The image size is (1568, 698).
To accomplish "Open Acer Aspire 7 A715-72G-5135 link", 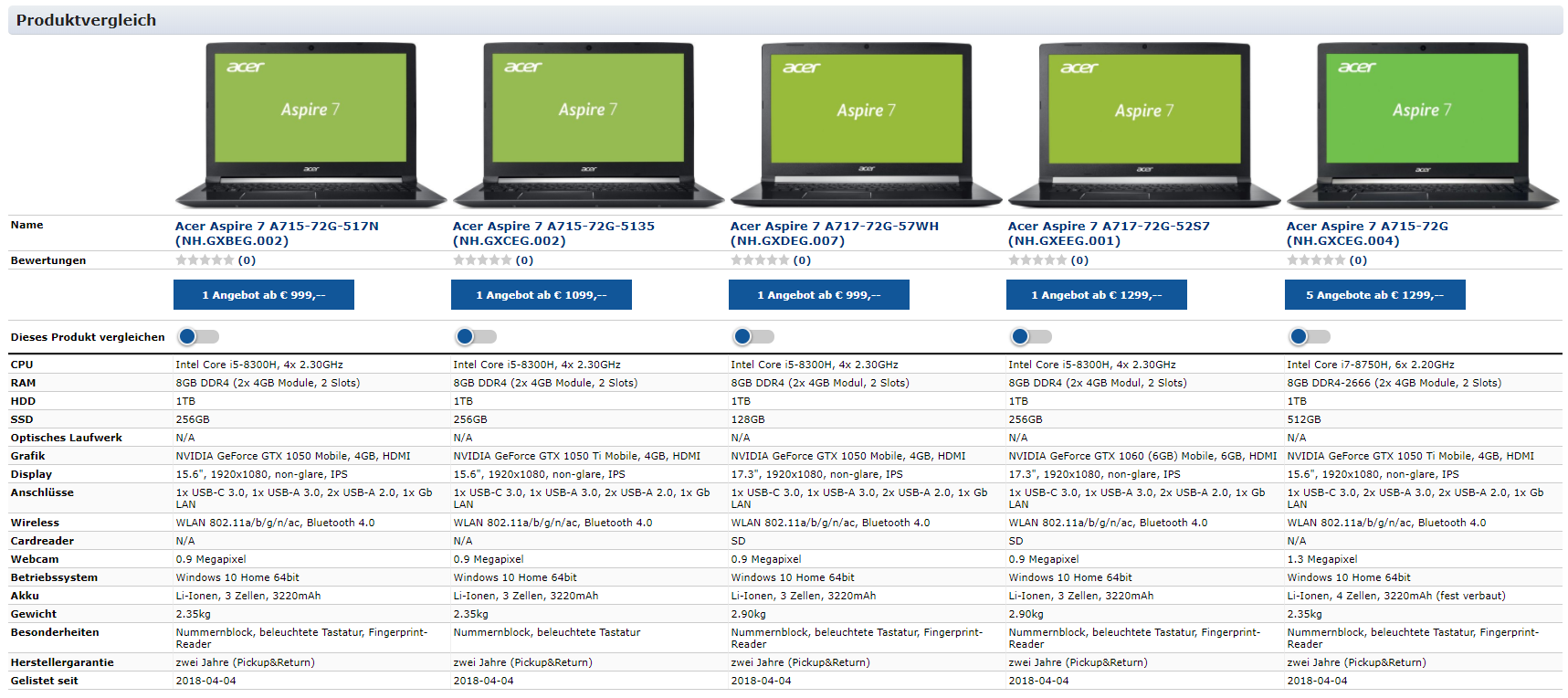I will tap(553, 233).
